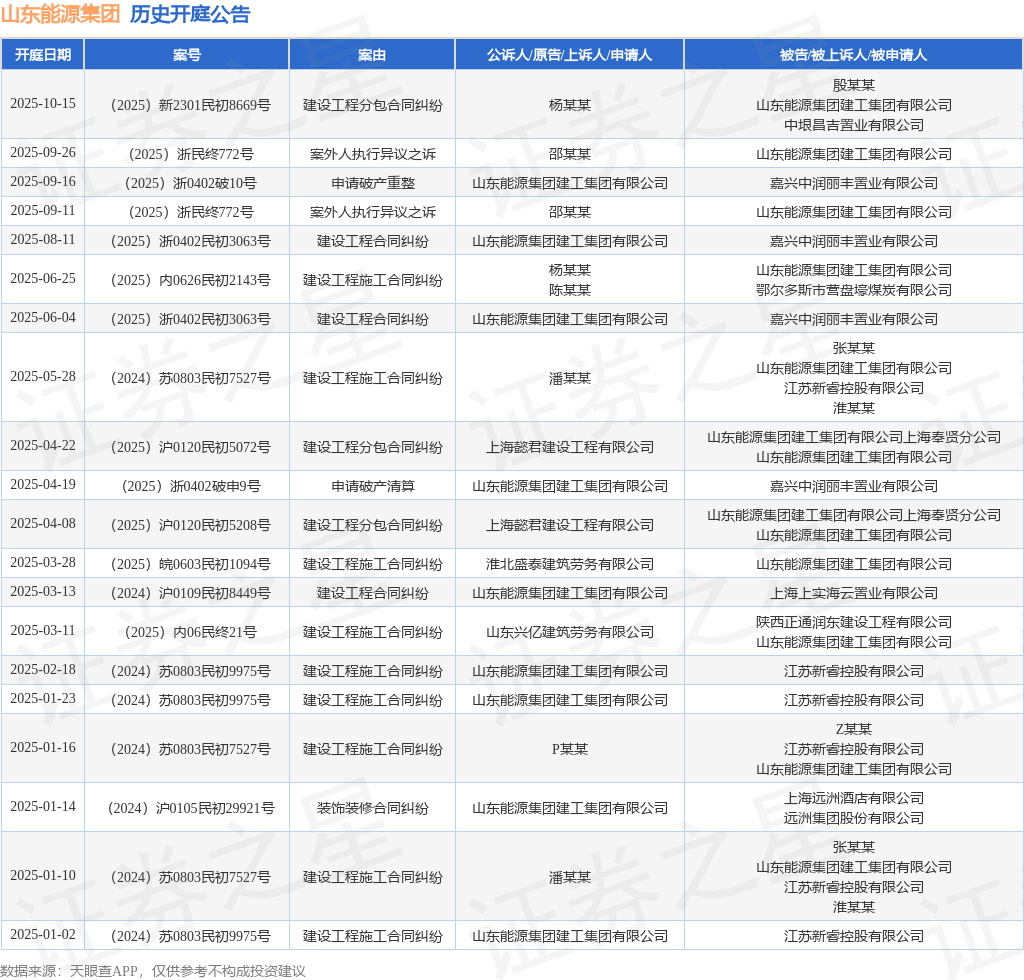1024x980 pixels.
Task: Click date cell 2025-08-11
Action: [43, 240]
